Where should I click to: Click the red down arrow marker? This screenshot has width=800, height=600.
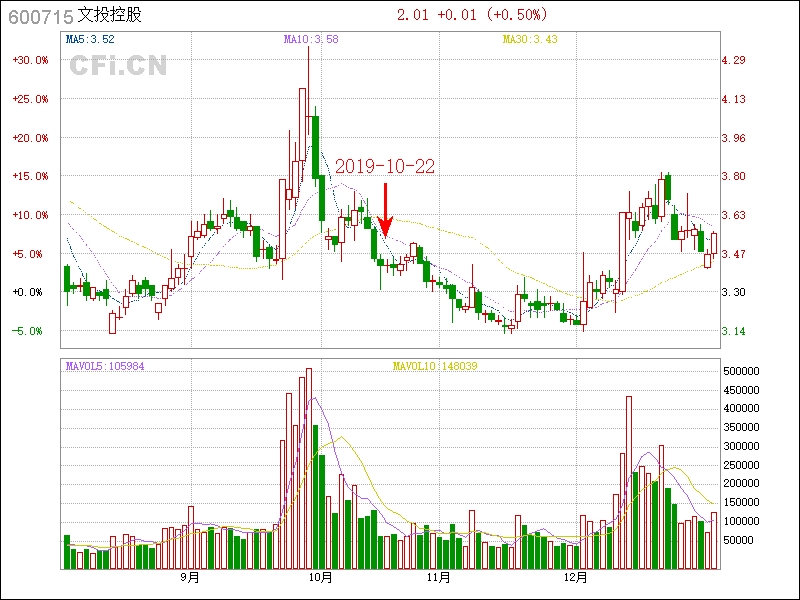pos(386,210)
